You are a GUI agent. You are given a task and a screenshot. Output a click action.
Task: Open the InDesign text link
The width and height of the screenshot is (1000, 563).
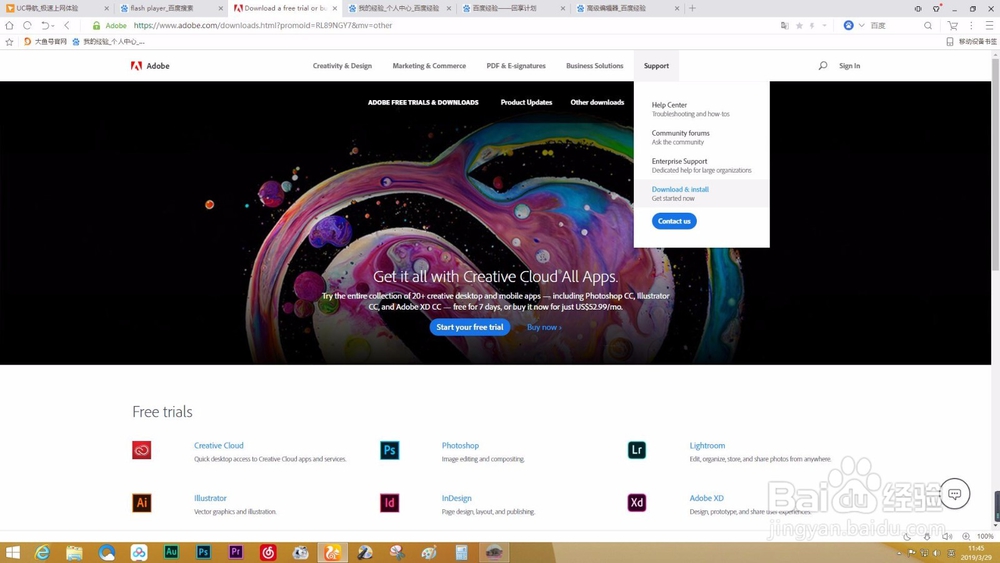coord(457,498)
